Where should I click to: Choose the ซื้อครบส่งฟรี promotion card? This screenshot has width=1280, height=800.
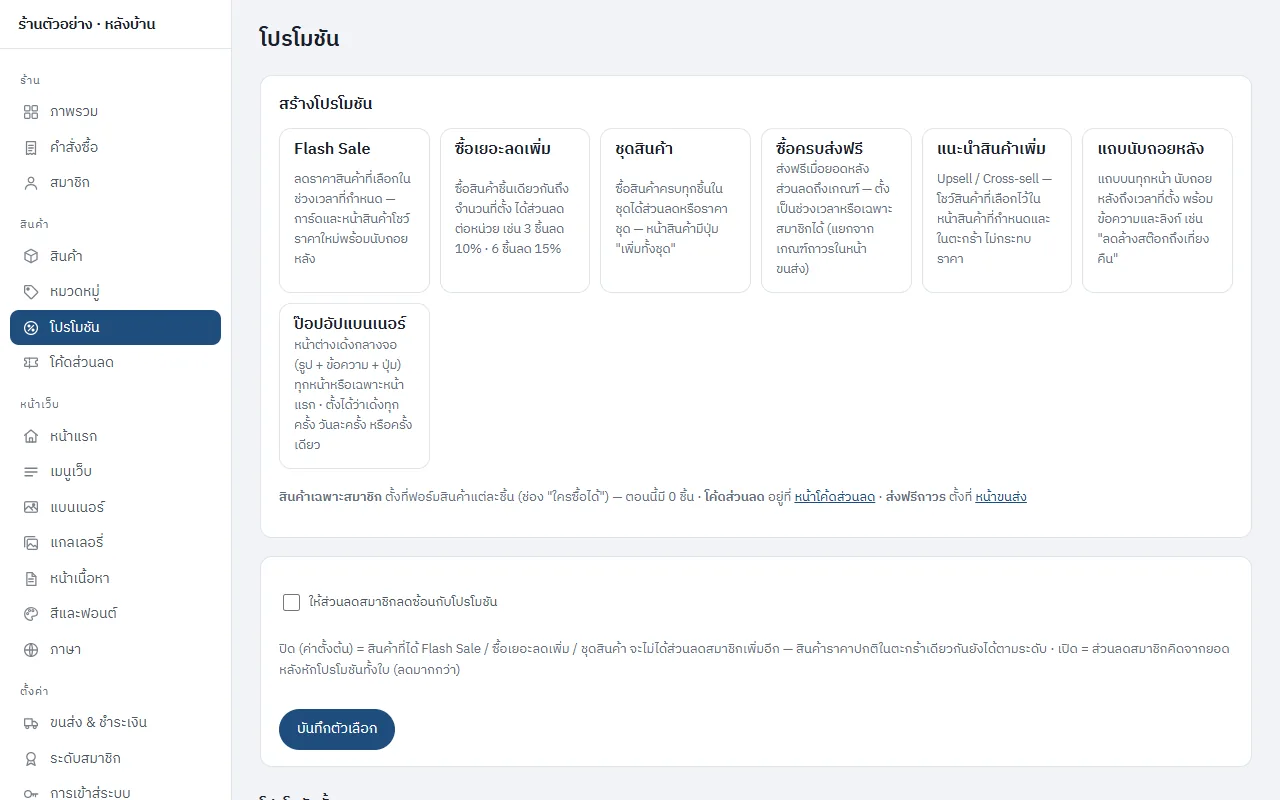(836, 210)
